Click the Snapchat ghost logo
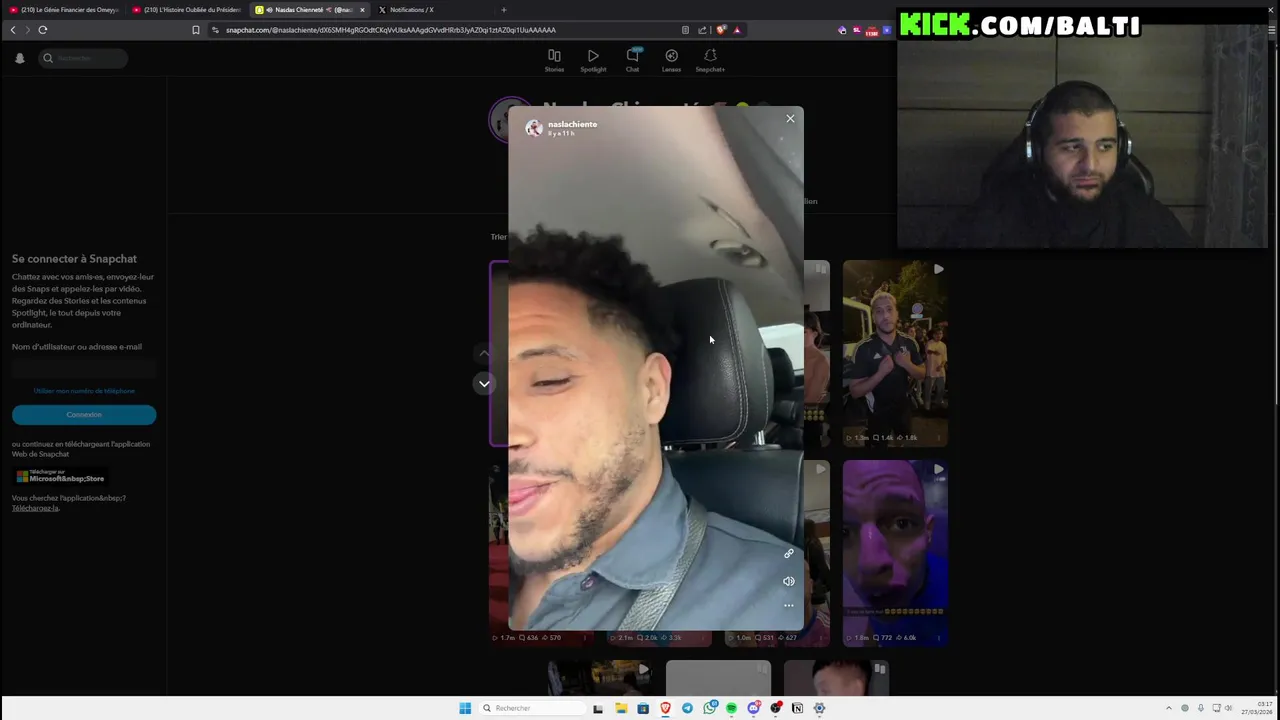Screen dimensions: 1280x720 click(19, 58)
